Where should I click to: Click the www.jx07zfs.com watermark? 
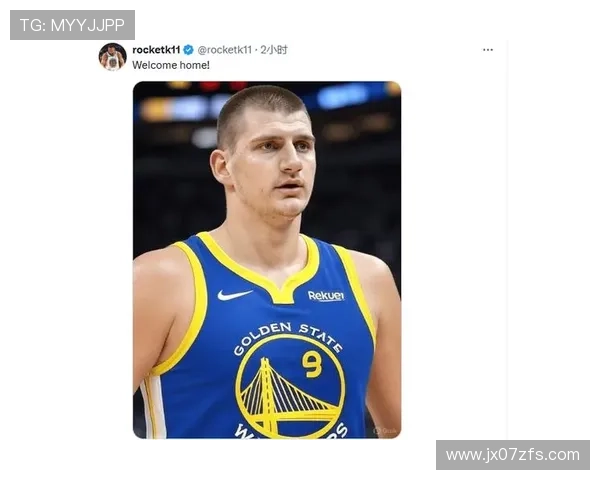pos(513,455)
